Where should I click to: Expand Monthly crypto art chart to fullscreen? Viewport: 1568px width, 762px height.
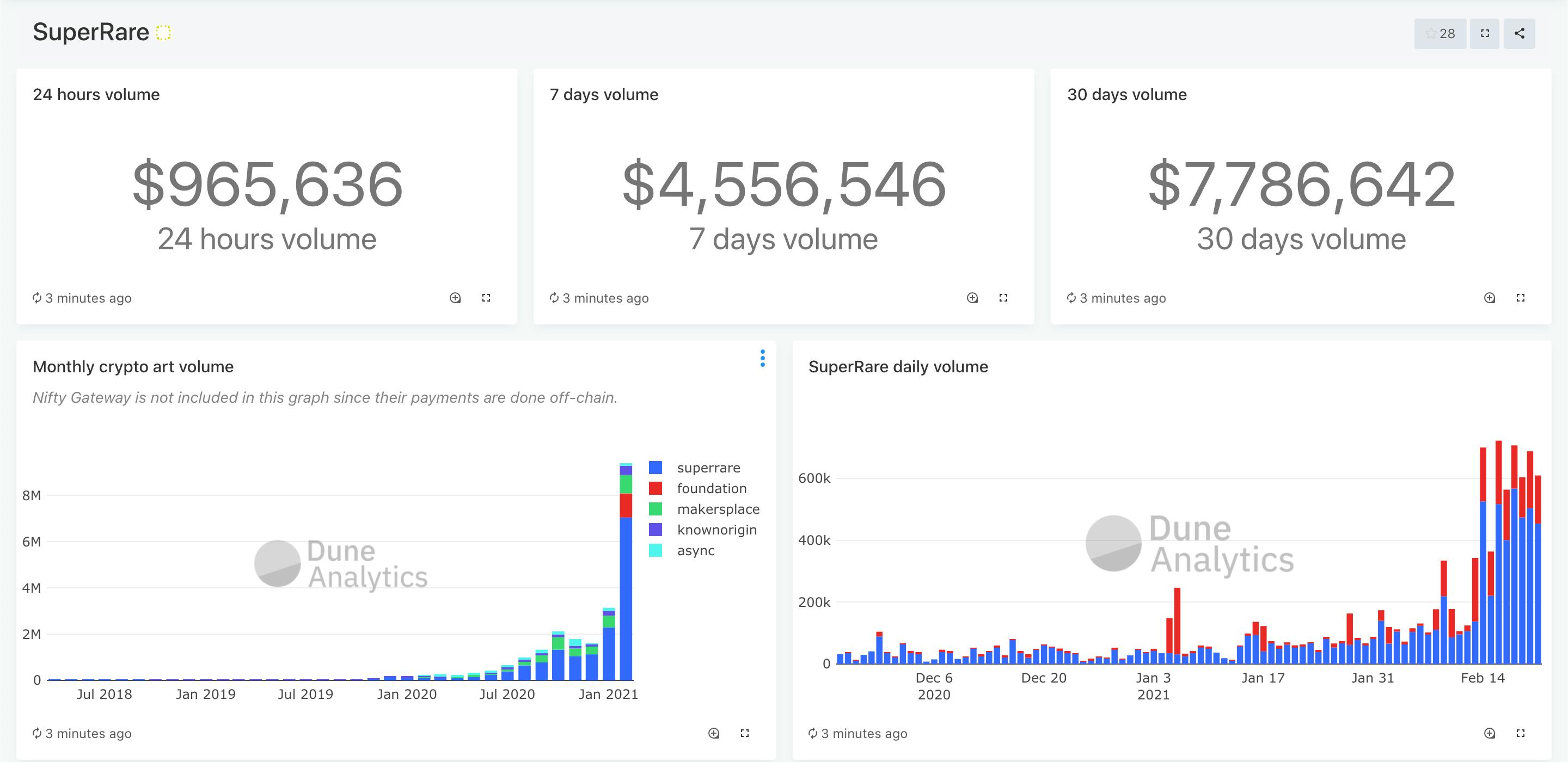click(x=744, y=733)
